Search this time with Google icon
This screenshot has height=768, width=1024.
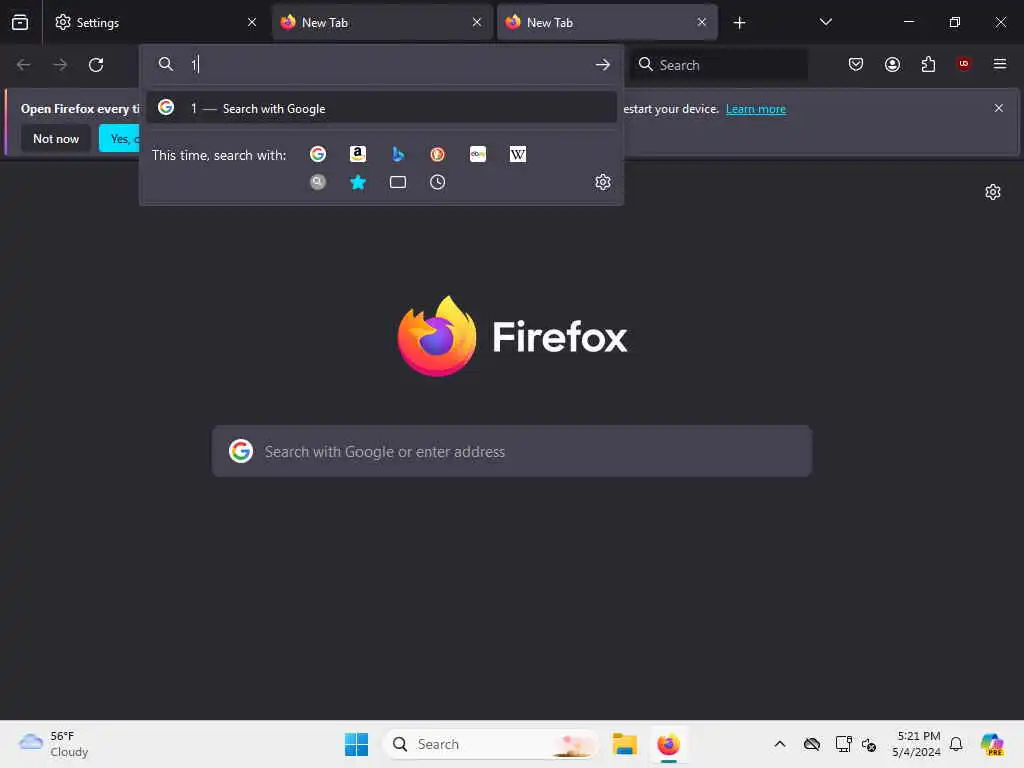pyautogui.click(x=318, y=154)
